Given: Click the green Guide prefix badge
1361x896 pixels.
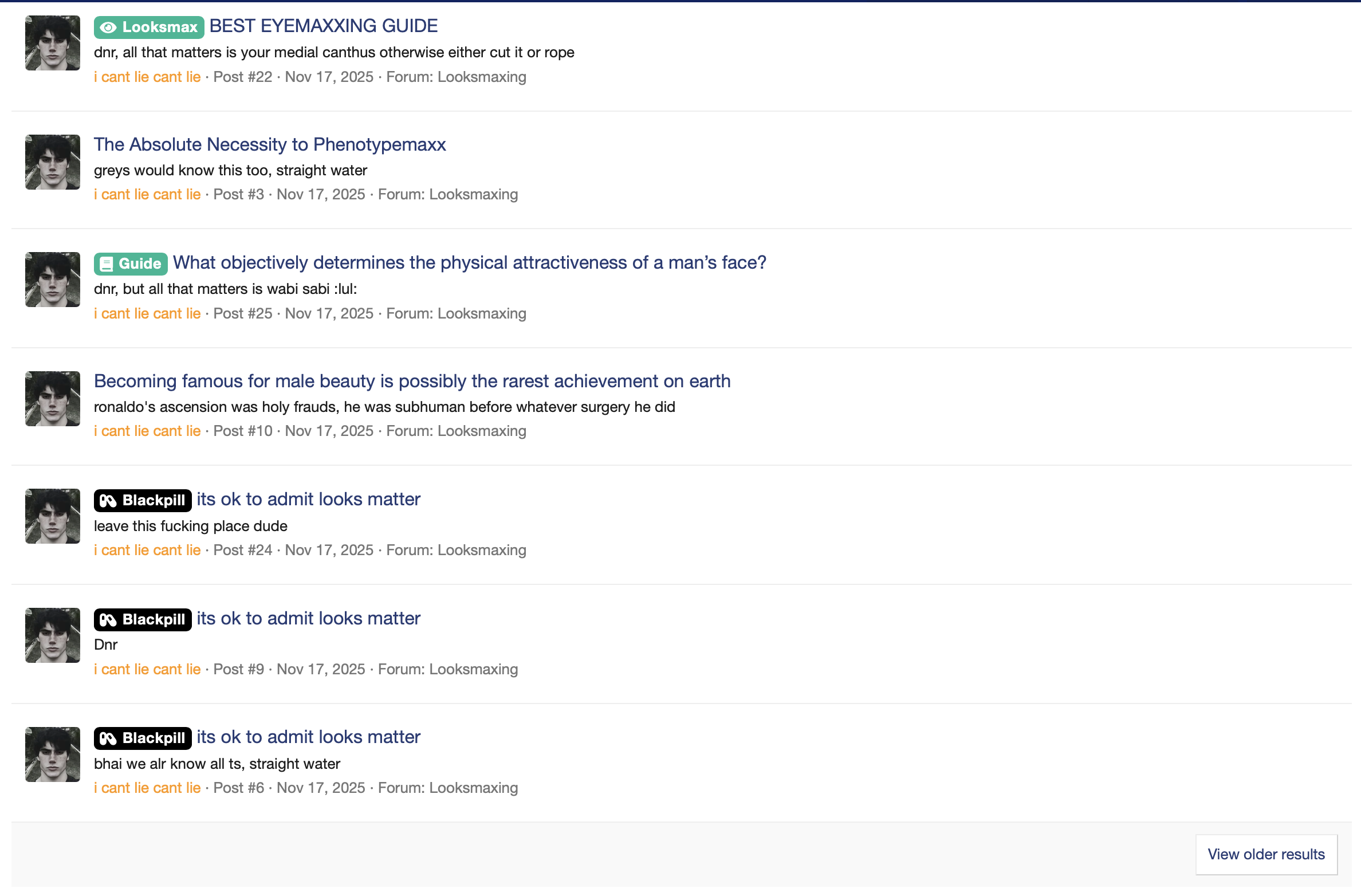Looking at the screenshot, I should tap(131, 264).
